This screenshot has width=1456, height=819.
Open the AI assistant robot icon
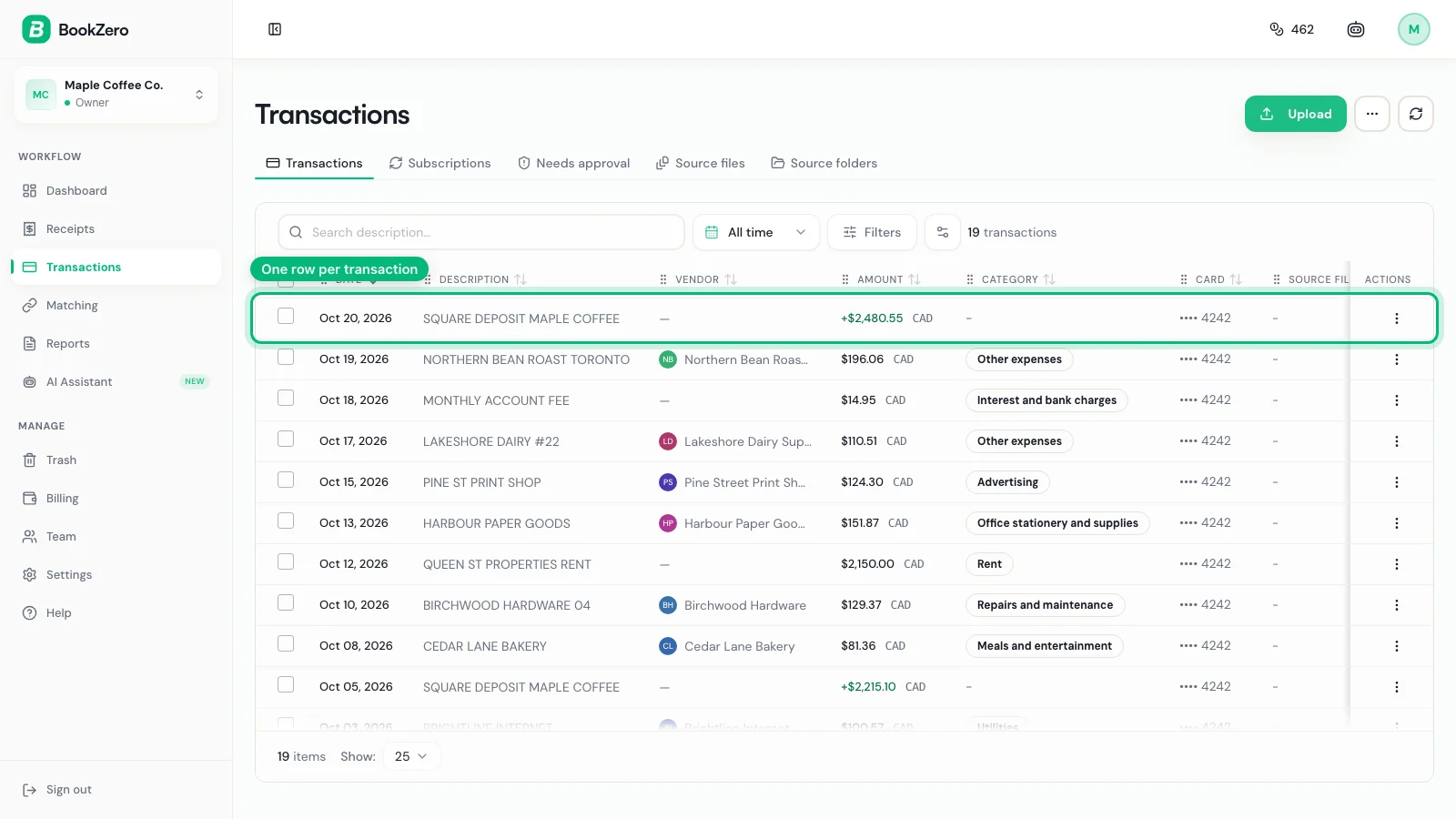(x=1356, y=29)
